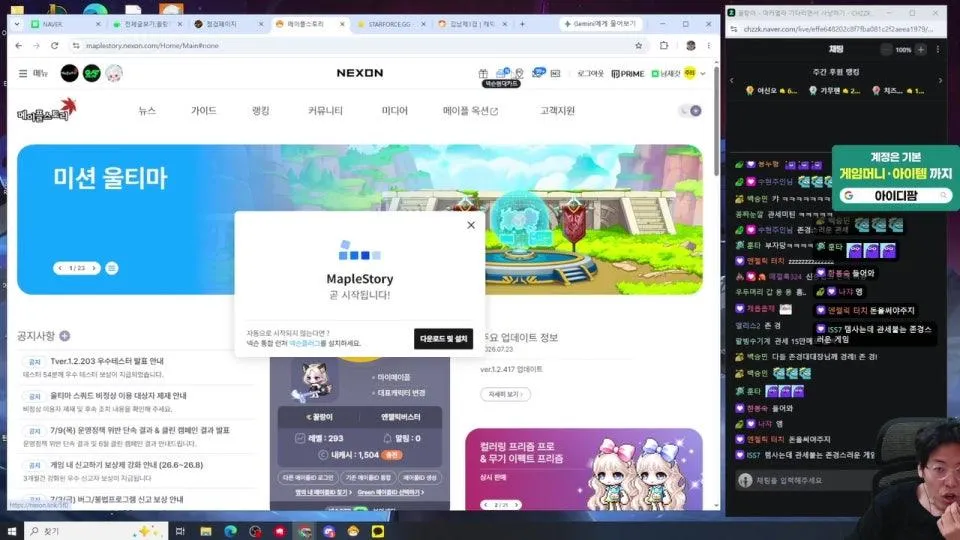Click the address bar URL
The height and width of the screenshot is (540, 960).
(x=152, y=45)
